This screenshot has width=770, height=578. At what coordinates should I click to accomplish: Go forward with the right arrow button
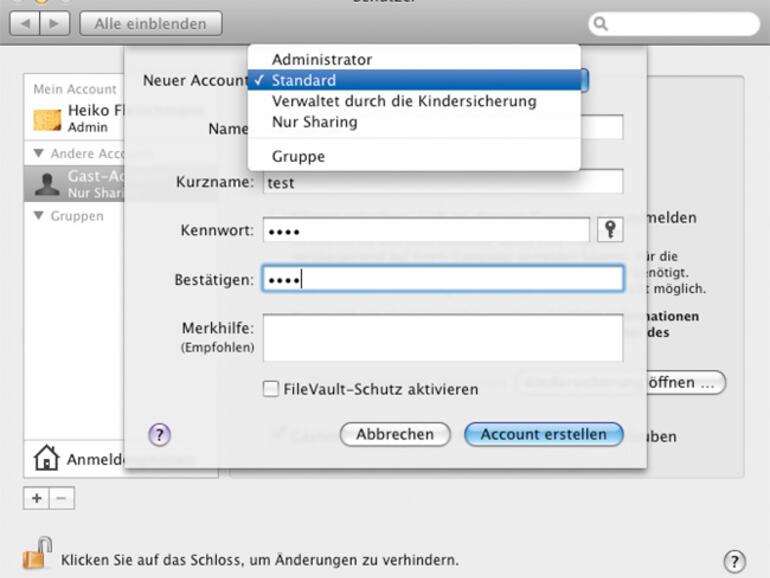click(x=55, y=23)
